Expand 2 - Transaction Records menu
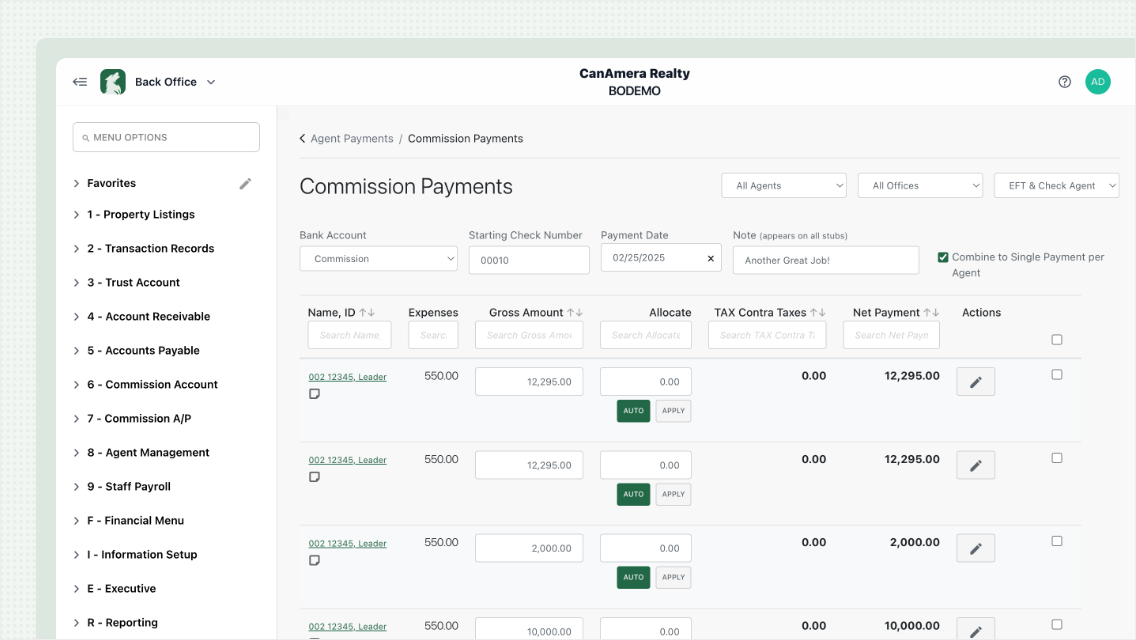The image size is (1136, 640). [76, 249]
